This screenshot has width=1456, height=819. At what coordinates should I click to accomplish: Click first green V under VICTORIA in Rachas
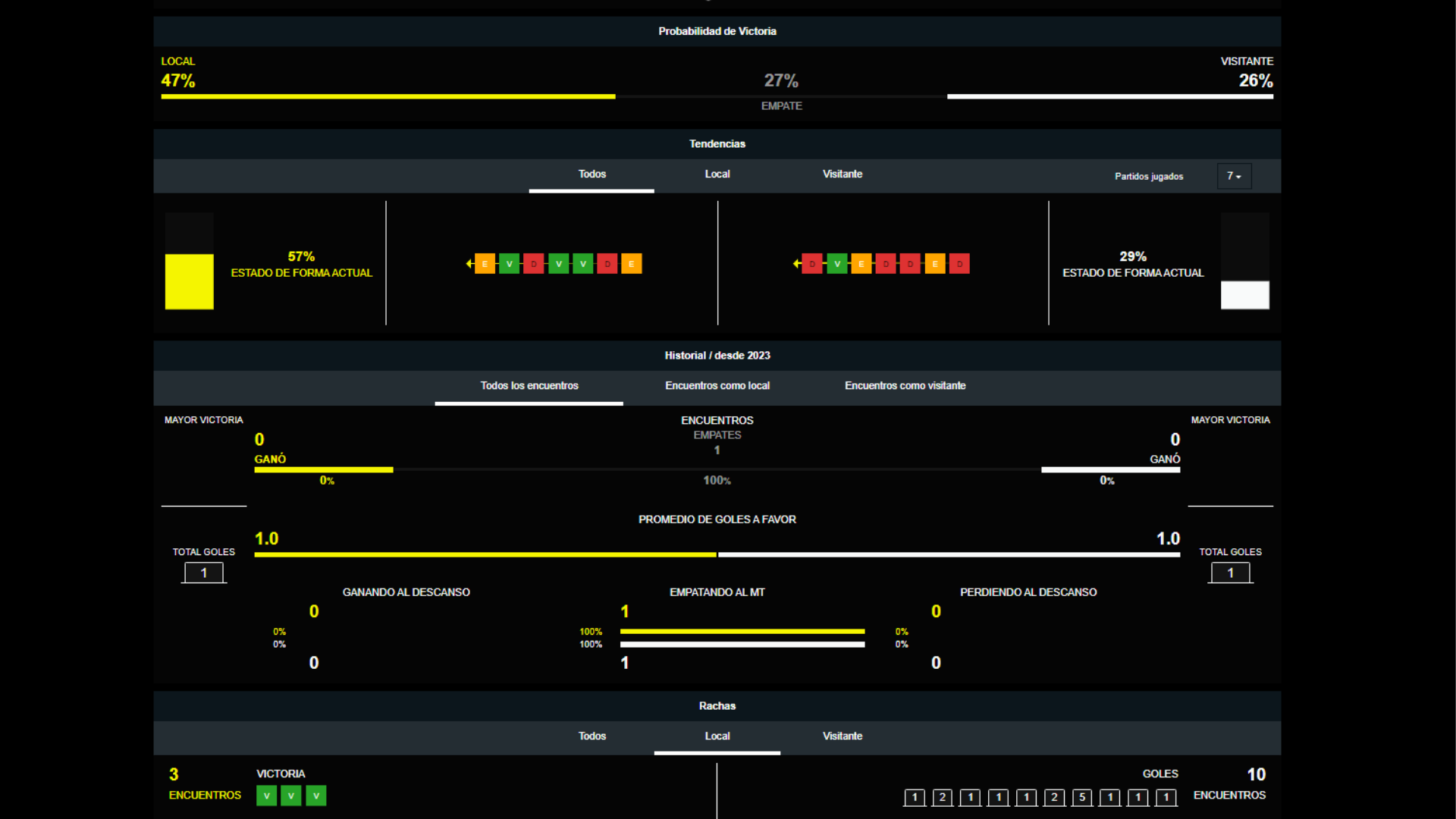(266, 795)
